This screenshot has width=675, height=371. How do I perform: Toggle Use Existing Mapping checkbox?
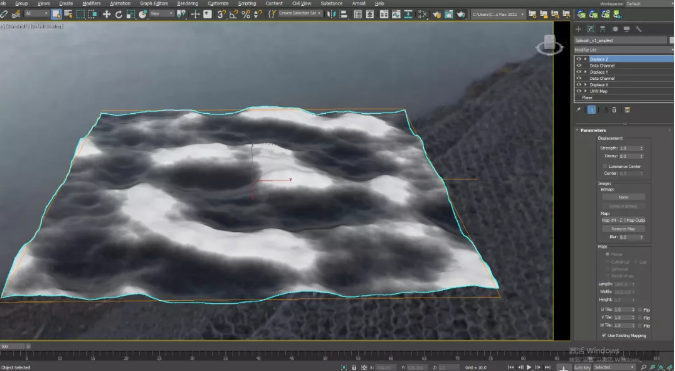click(x=604, y=335)
